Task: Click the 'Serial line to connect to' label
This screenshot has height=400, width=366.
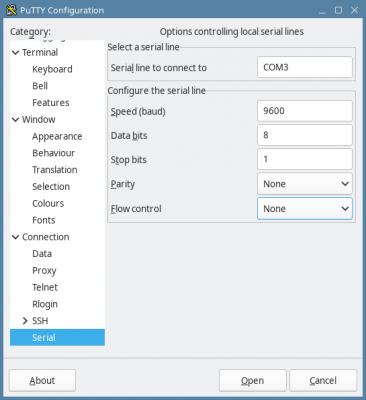Action: coord(159,68)
